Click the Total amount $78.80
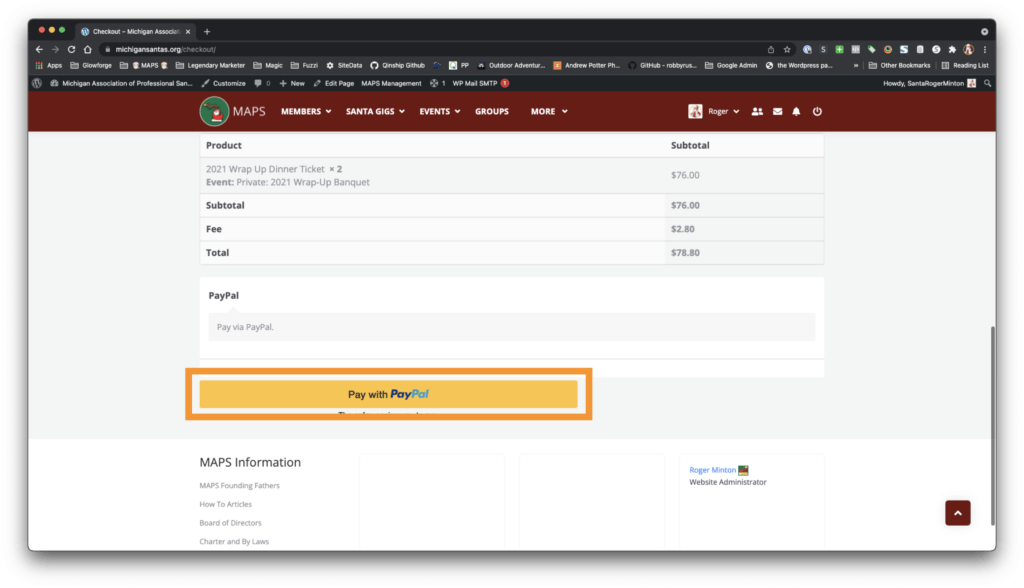The height and width of the screenshot is (588, 1024). tap(685, 253)
